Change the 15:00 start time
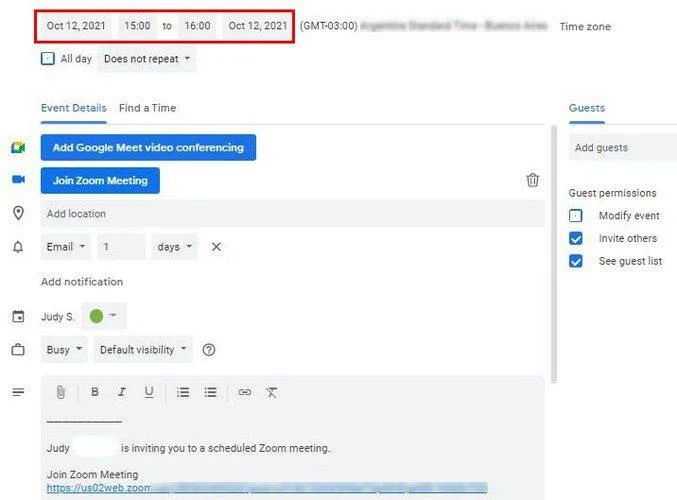This screenshot has width=677, height=500. click(137, 26)
